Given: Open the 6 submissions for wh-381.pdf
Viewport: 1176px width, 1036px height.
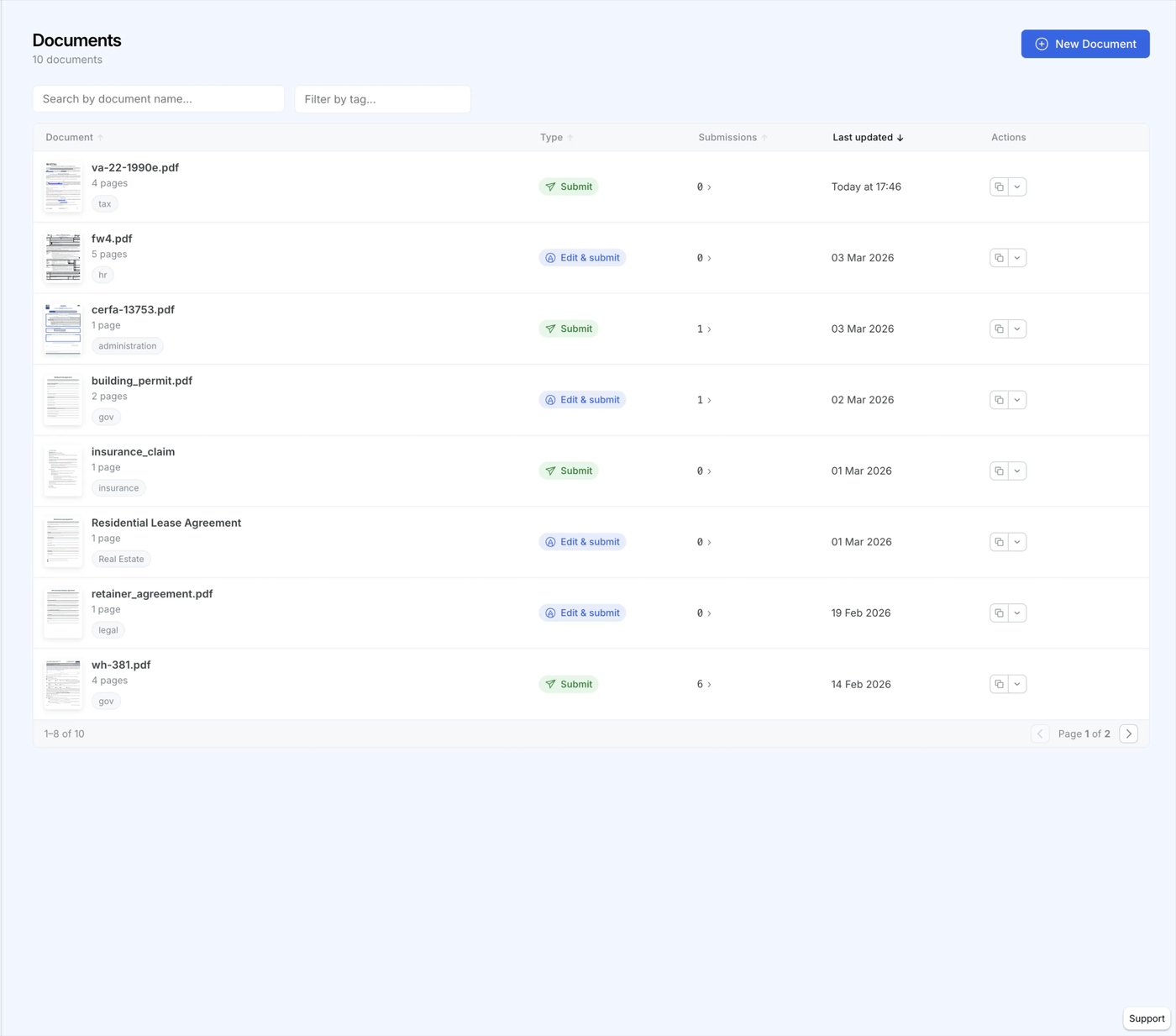Looking at the screenshot, I should click(704, 684).
